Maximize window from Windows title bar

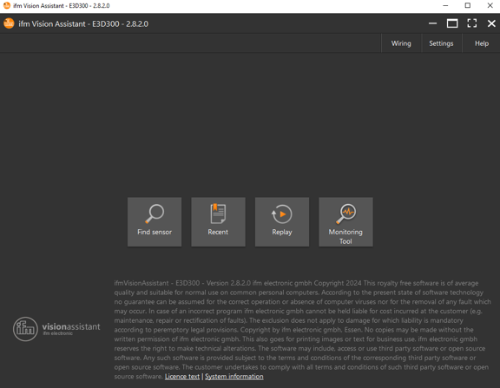click(x=468, y=6)
